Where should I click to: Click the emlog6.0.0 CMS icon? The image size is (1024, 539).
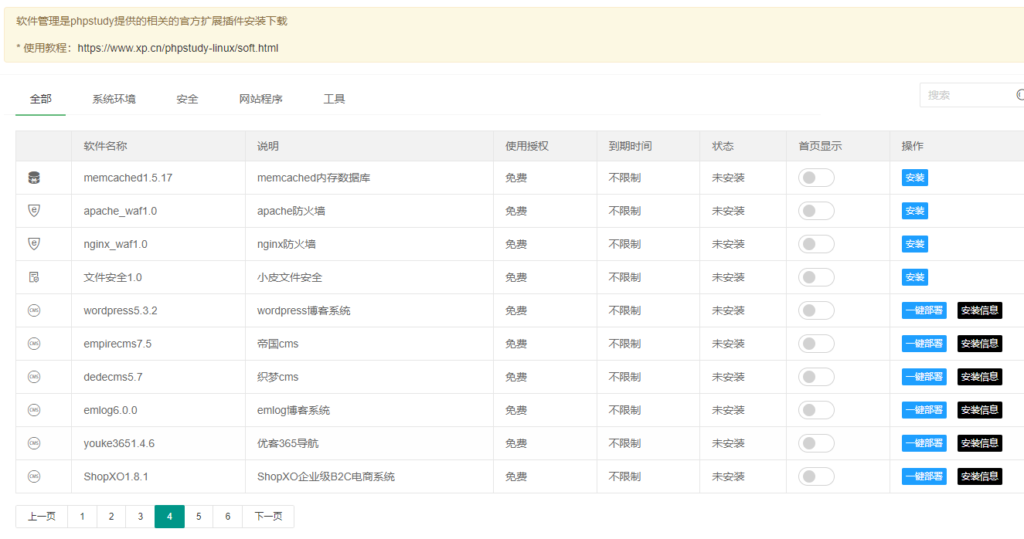point(34,410)
